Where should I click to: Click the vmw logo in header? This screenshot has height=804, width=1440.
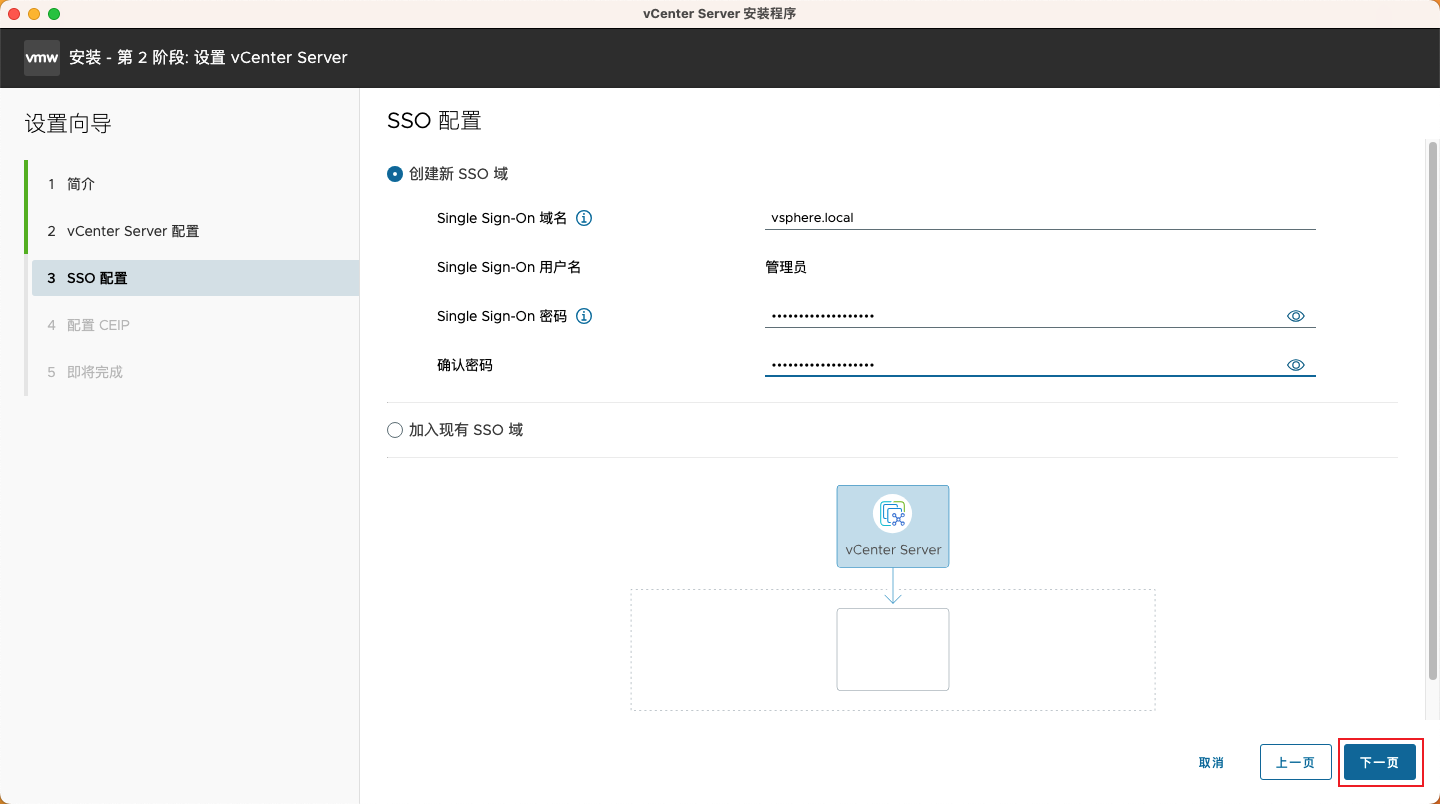click(42, 58)
